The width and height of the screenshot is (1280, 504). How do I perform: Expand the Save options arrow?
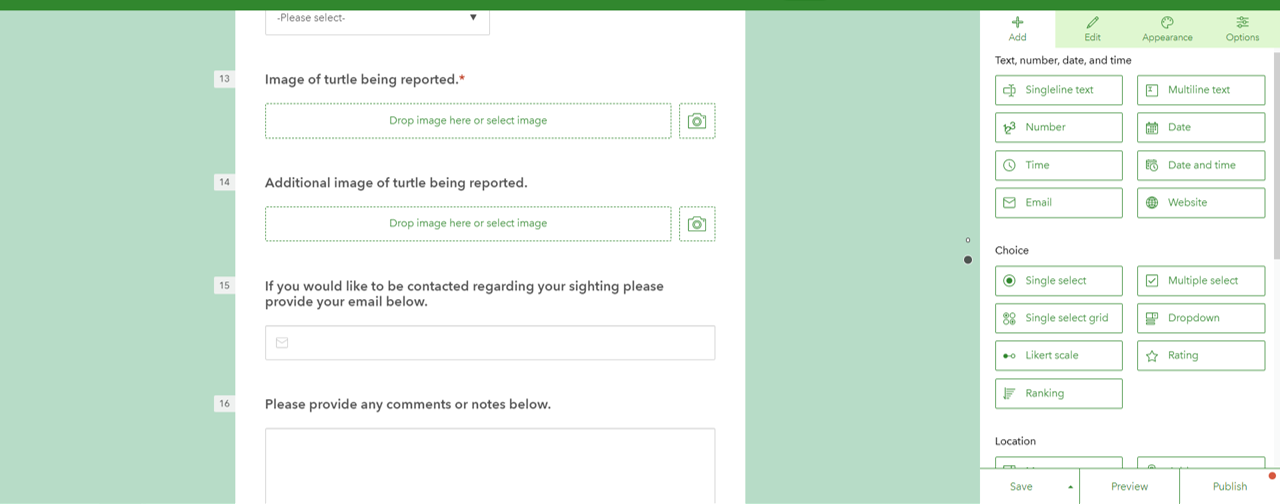pos(1070,487)
